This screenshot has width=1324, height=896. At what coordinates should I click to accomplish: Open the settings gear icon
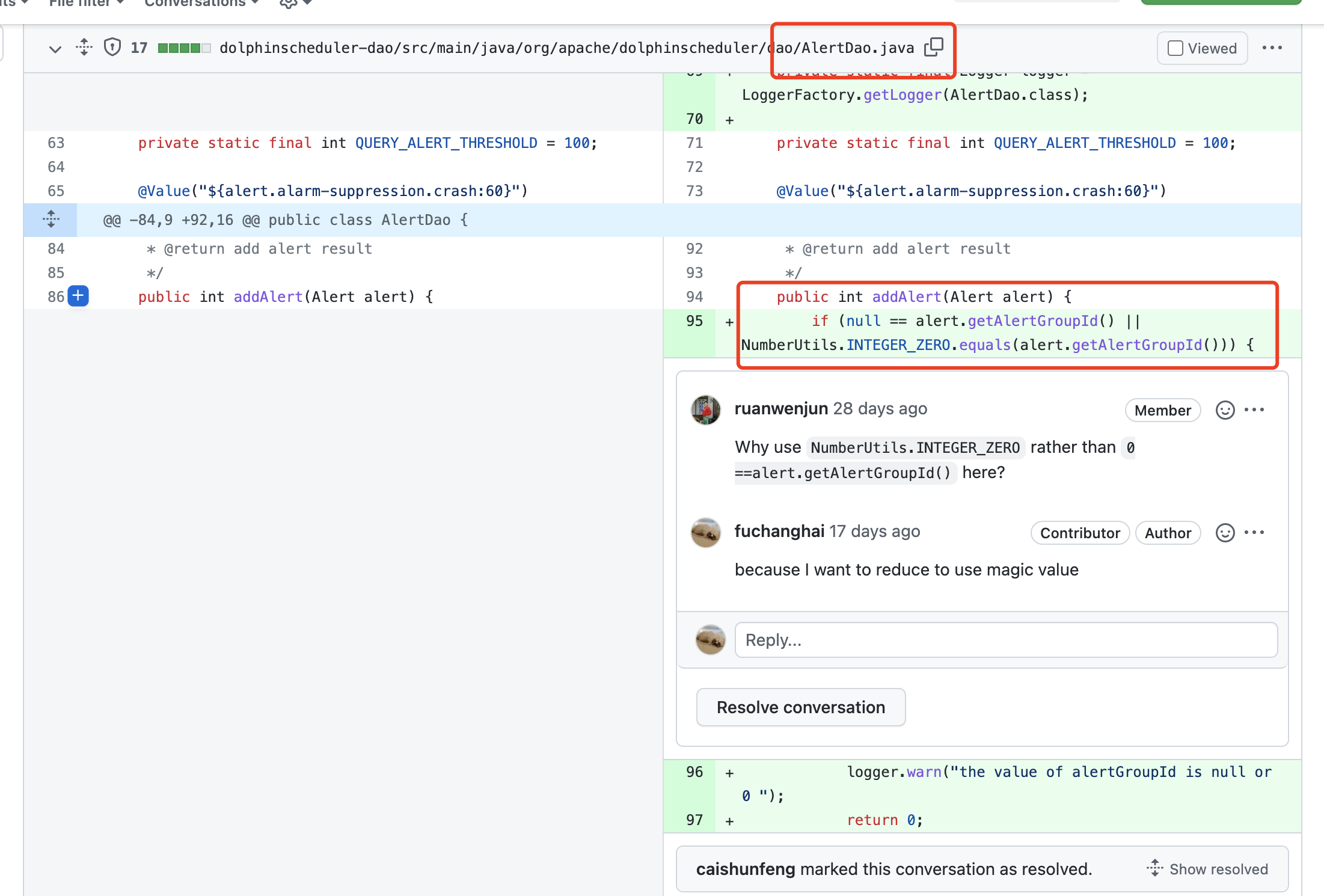click(x=287, y=4)
